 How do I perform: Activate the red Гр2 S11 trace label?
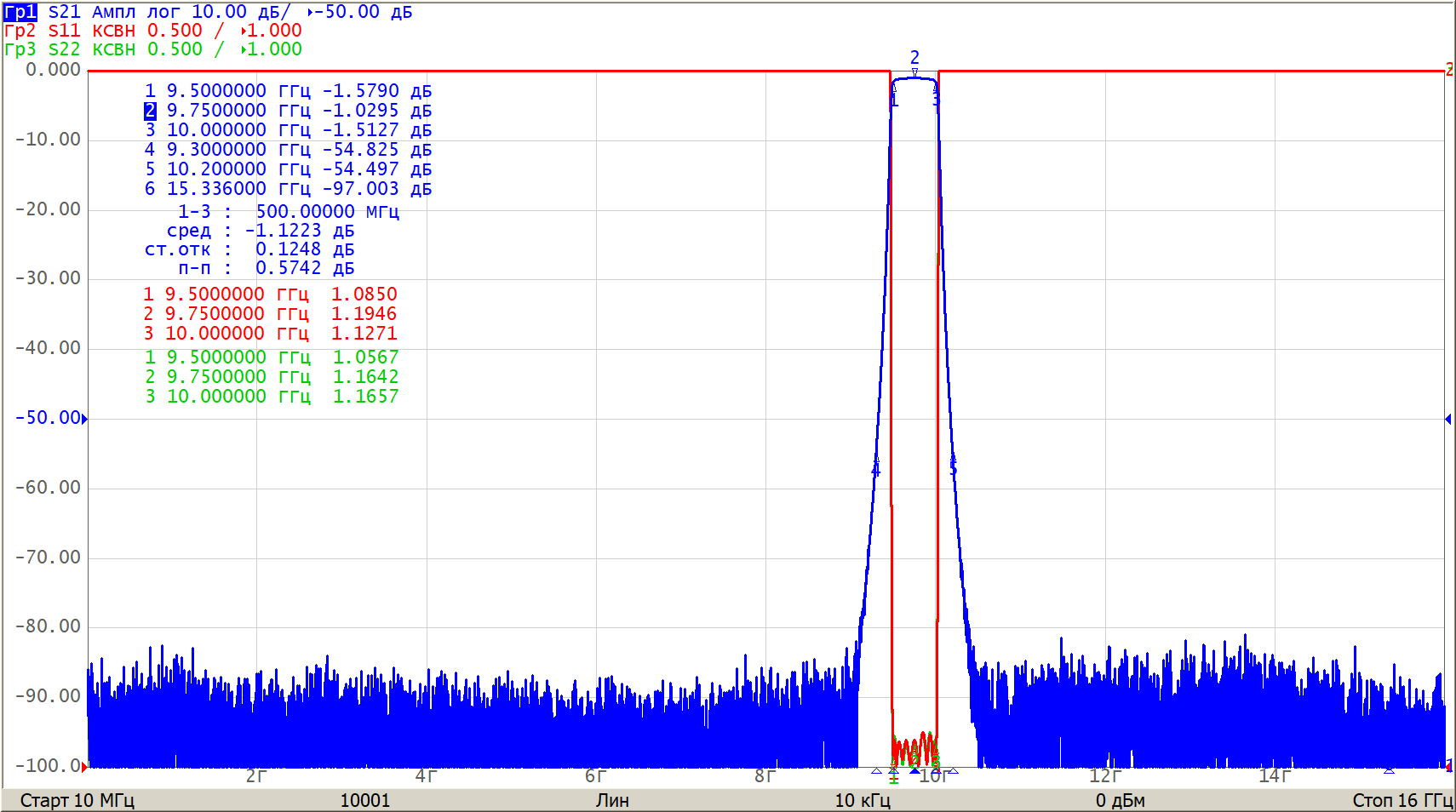20,31
